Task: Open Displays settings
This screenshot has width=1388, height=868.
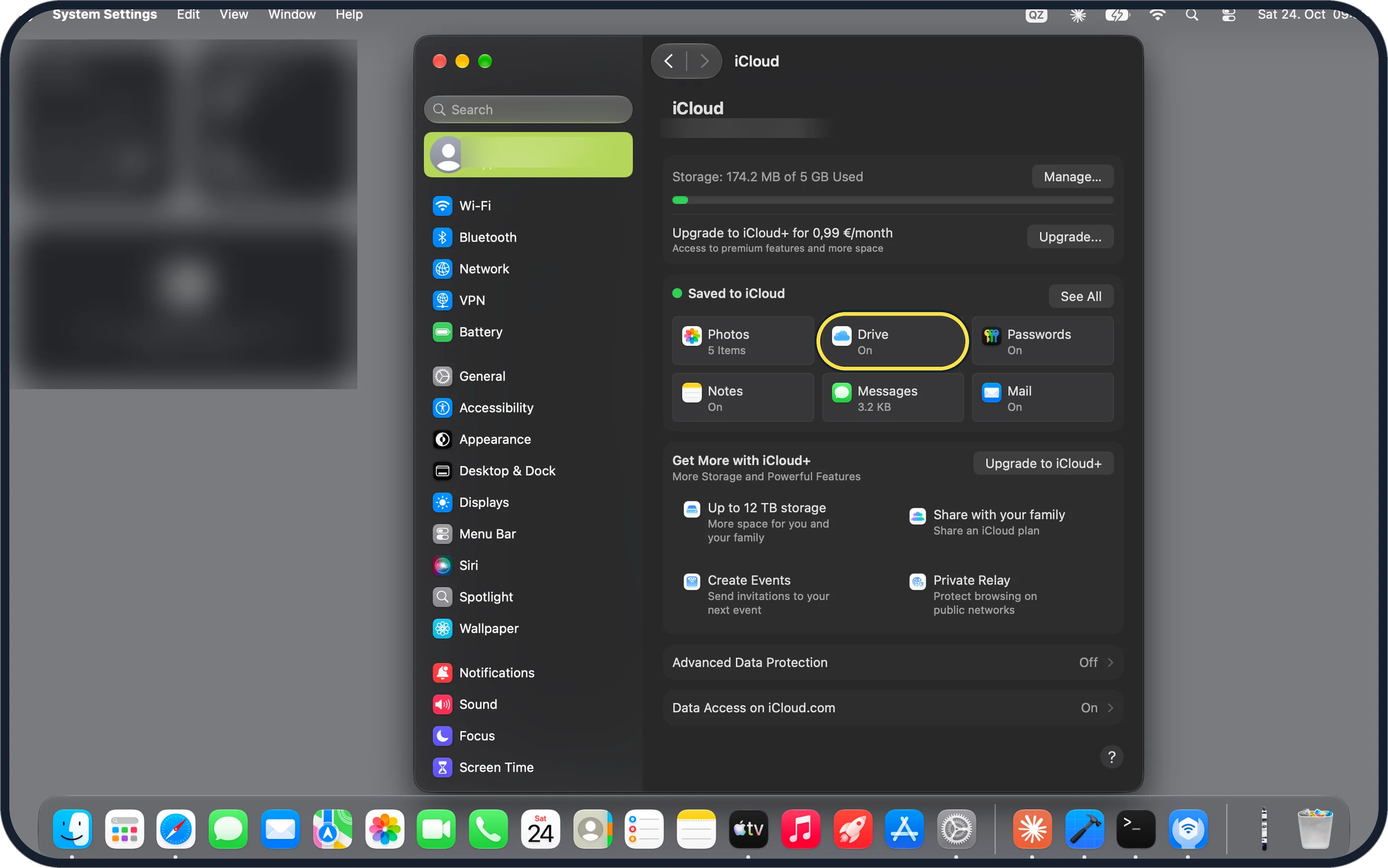Action: click(528, 502)
